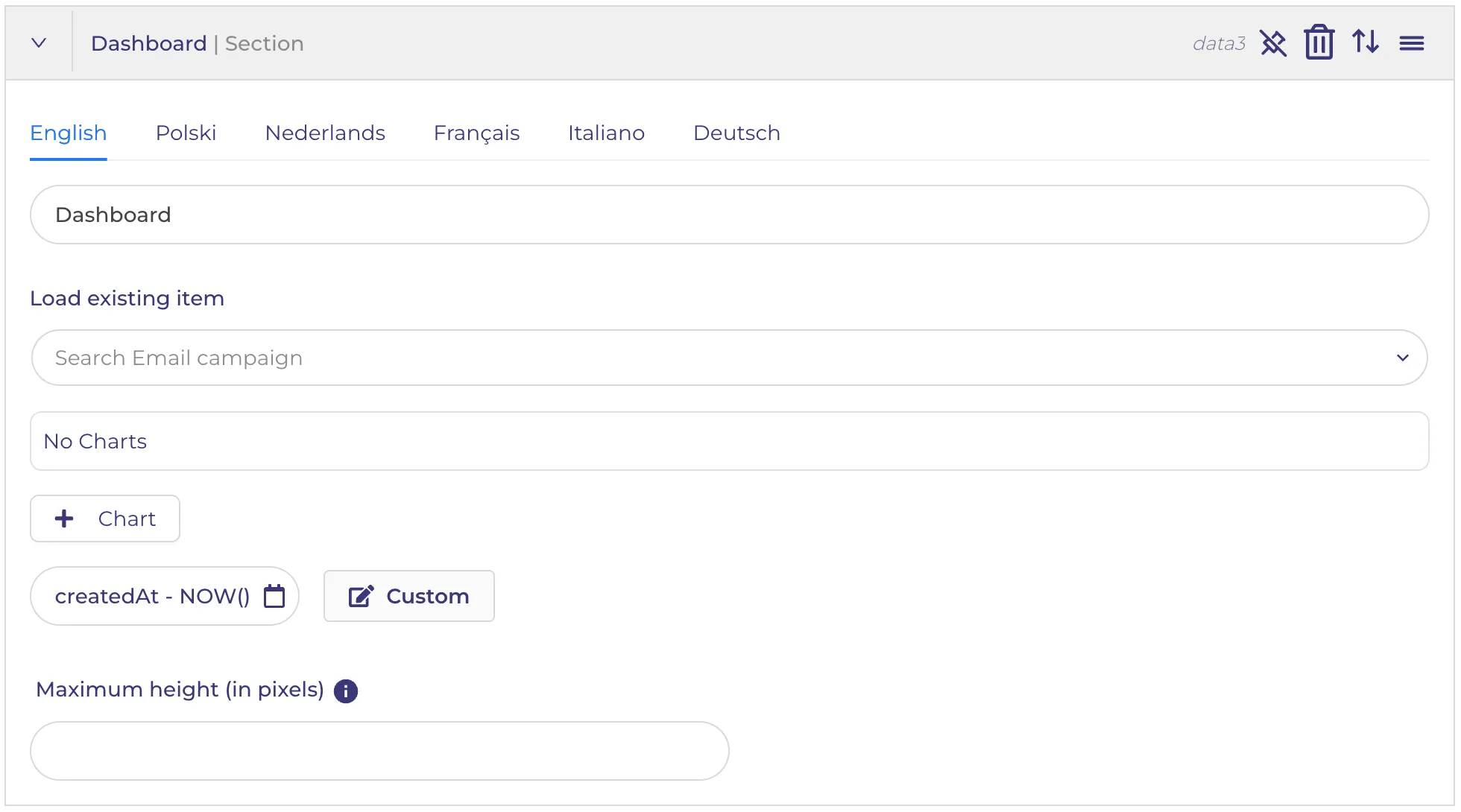
Task: Delete section using trash icon
Action: coord(1319,42)
